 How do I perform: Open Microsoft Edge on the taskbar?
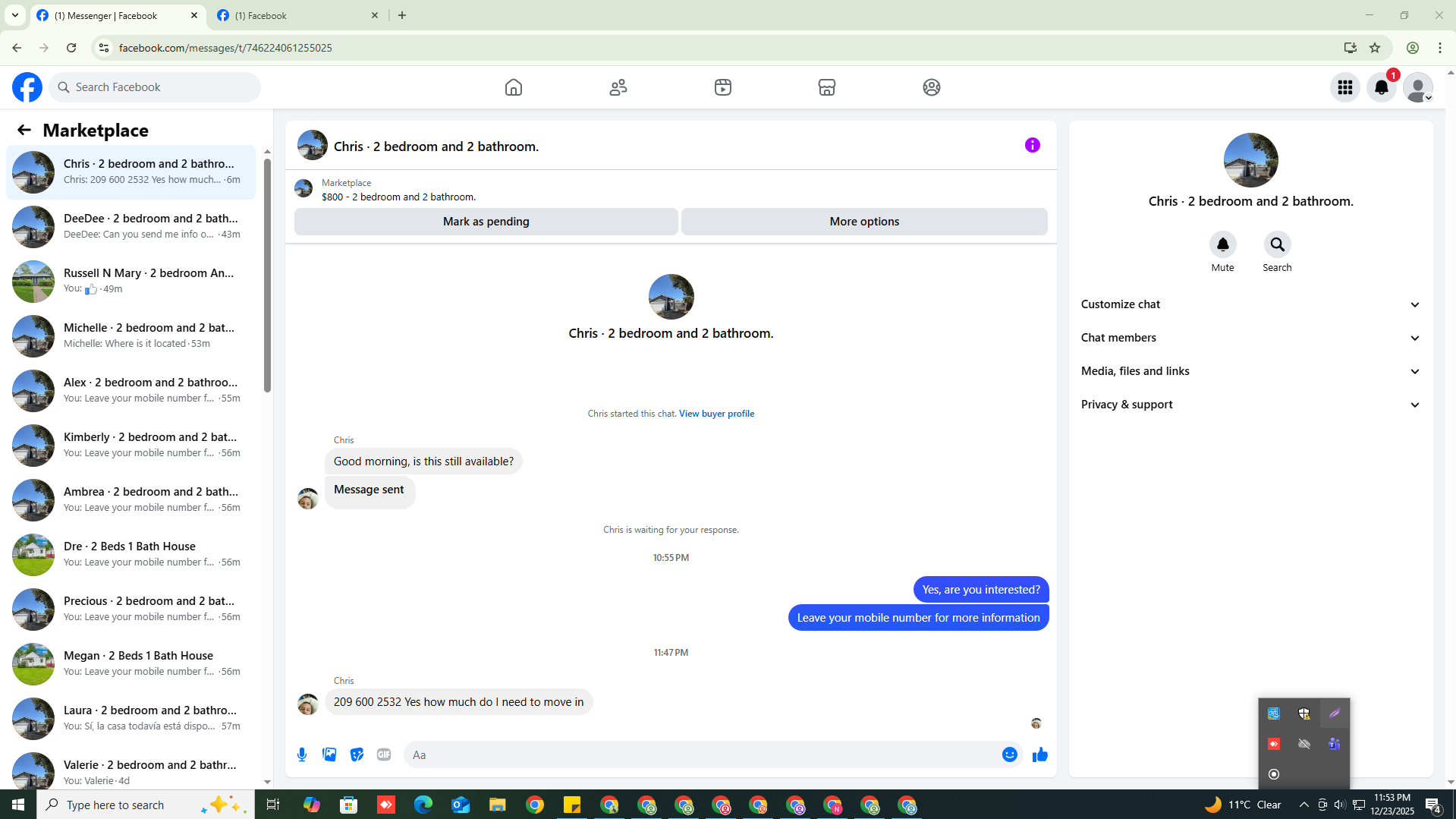[423, 805]
